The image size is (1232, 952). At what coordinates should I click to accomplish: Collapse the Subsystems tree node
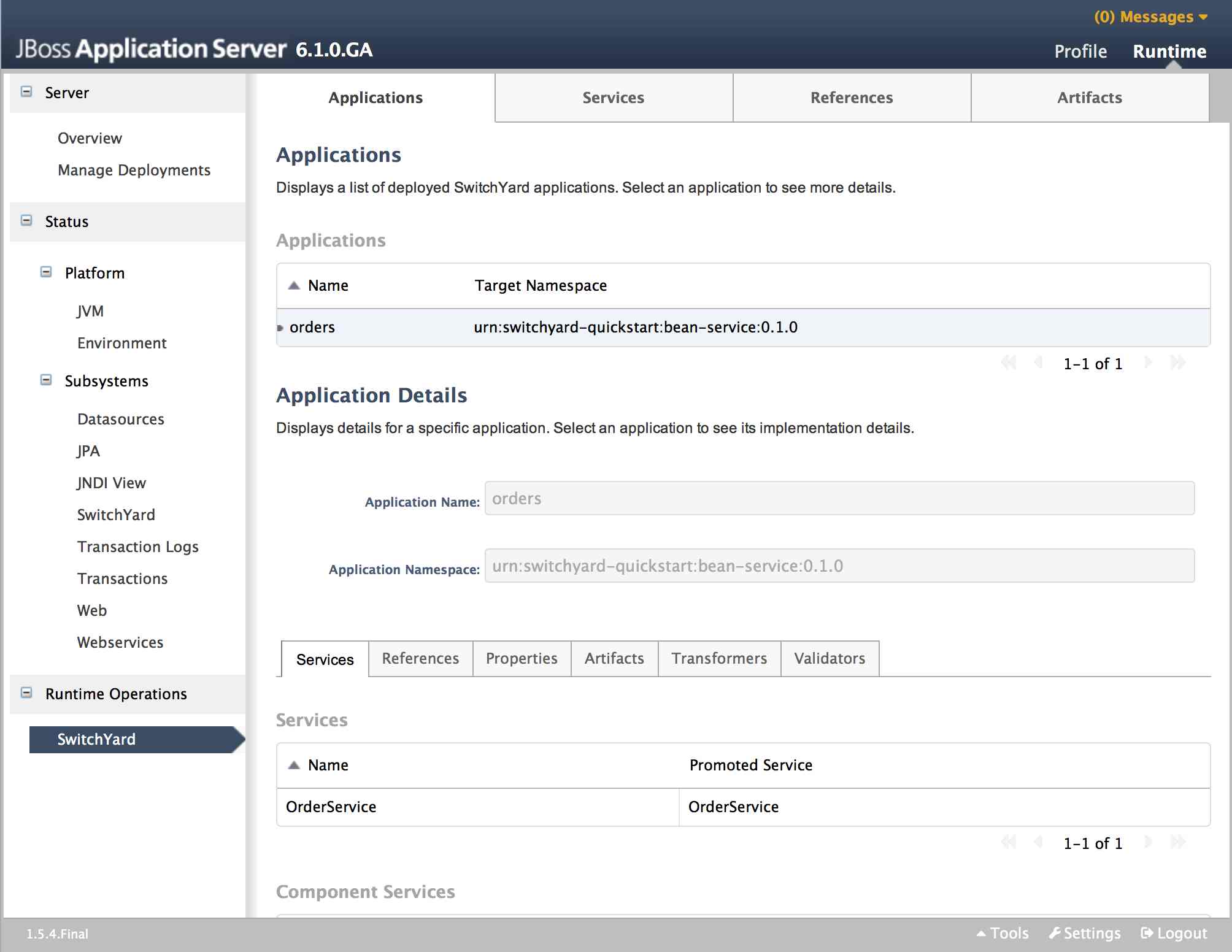tap(46, 380)
